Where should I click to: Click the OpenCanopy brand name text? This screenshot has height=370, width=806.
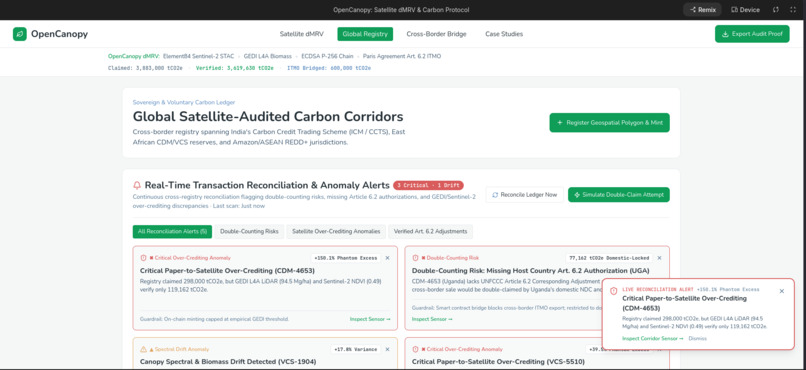[59, 34]
